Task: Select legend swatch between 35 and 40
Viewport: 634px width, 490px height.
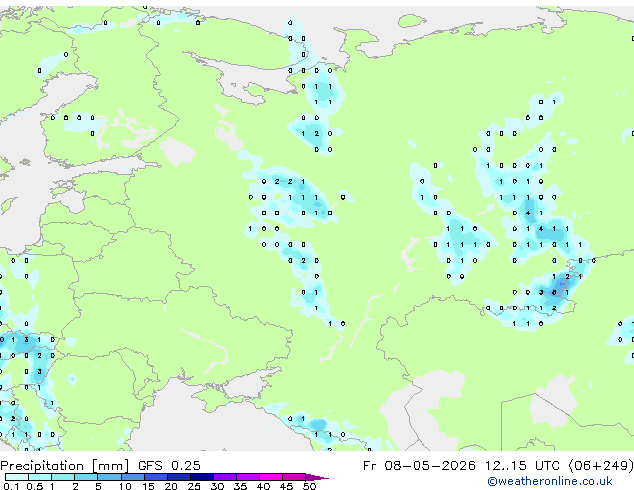Action: tap(248, 477)
